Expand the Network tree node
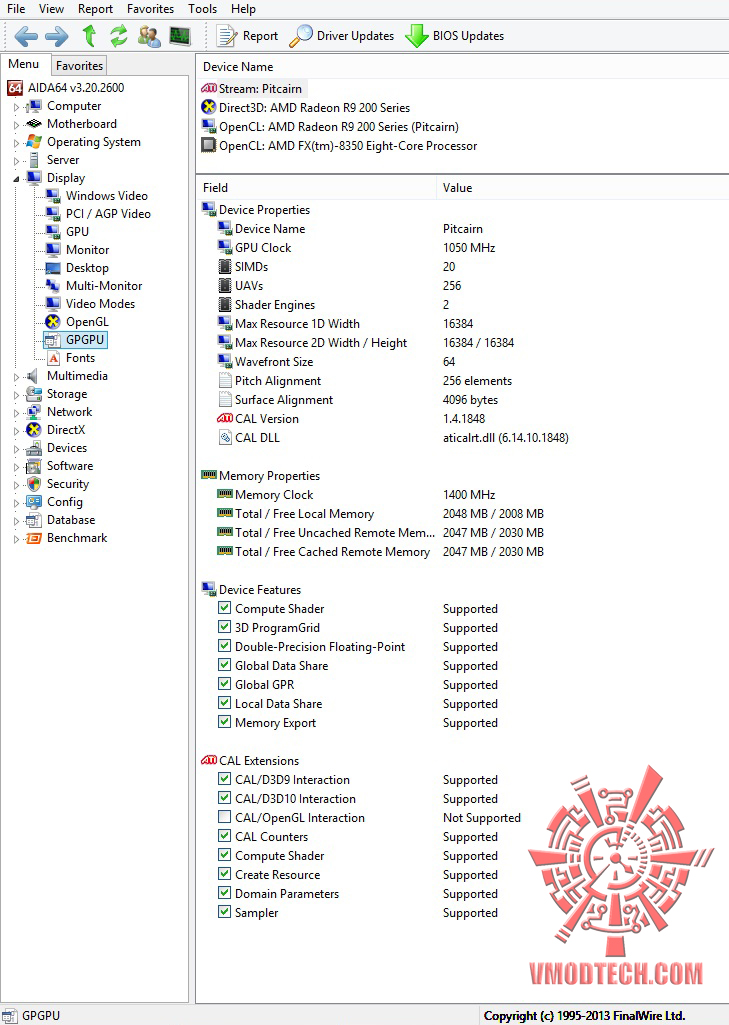The height and width of the screenshot is (1025, 729). pos(17,412)
